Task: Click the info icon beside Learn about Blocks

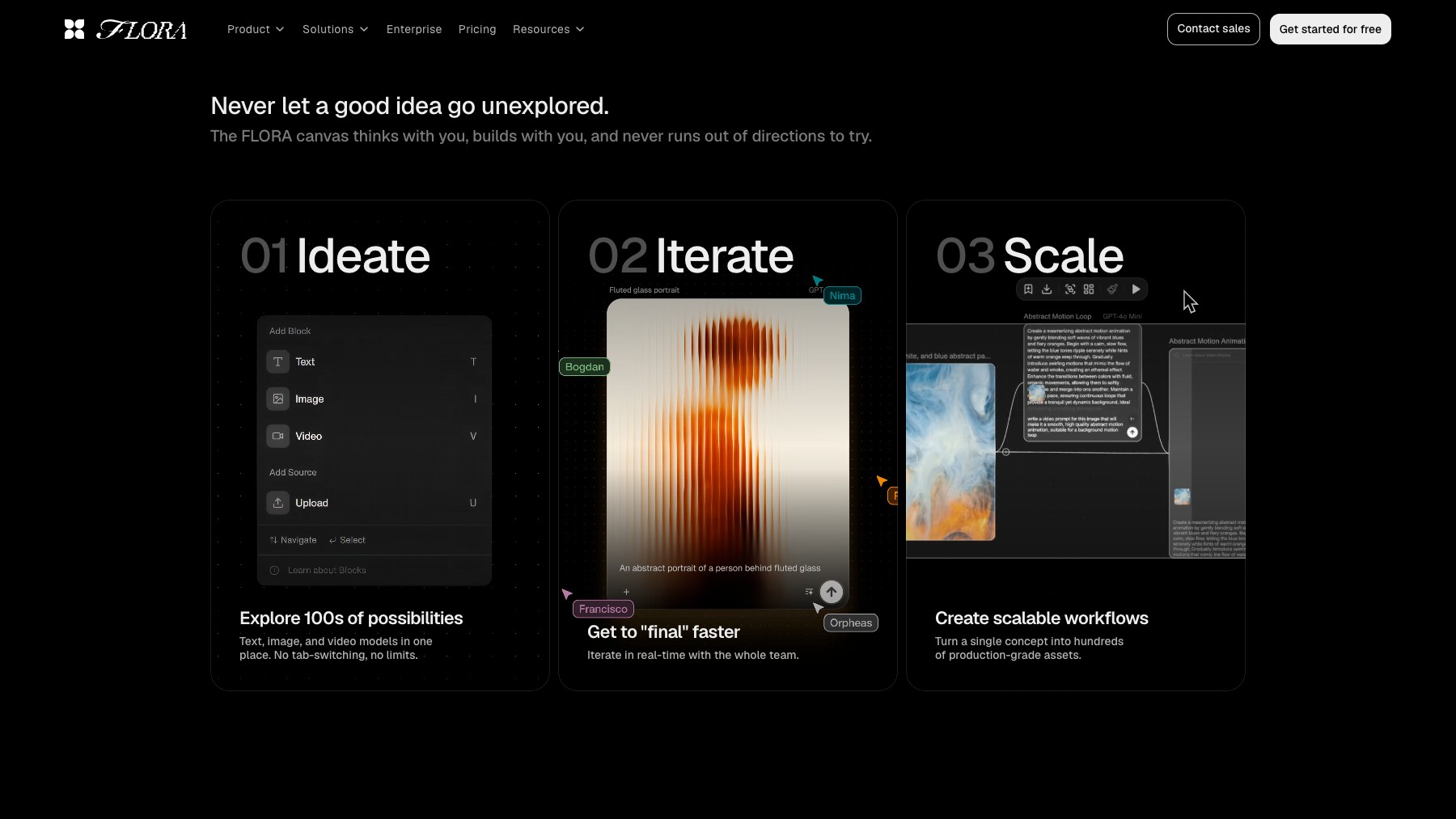Action: click(274, 571)
